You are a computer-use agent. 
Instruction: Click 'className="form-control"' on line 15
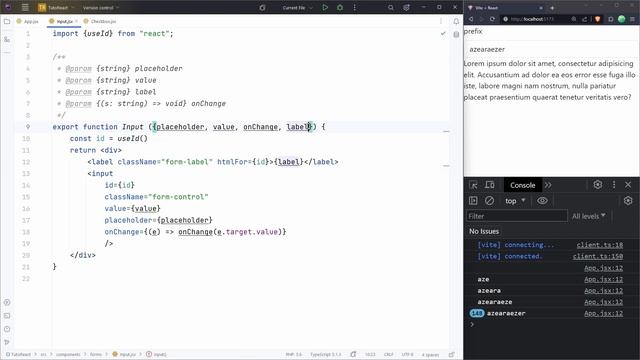[x=156, y=197]
